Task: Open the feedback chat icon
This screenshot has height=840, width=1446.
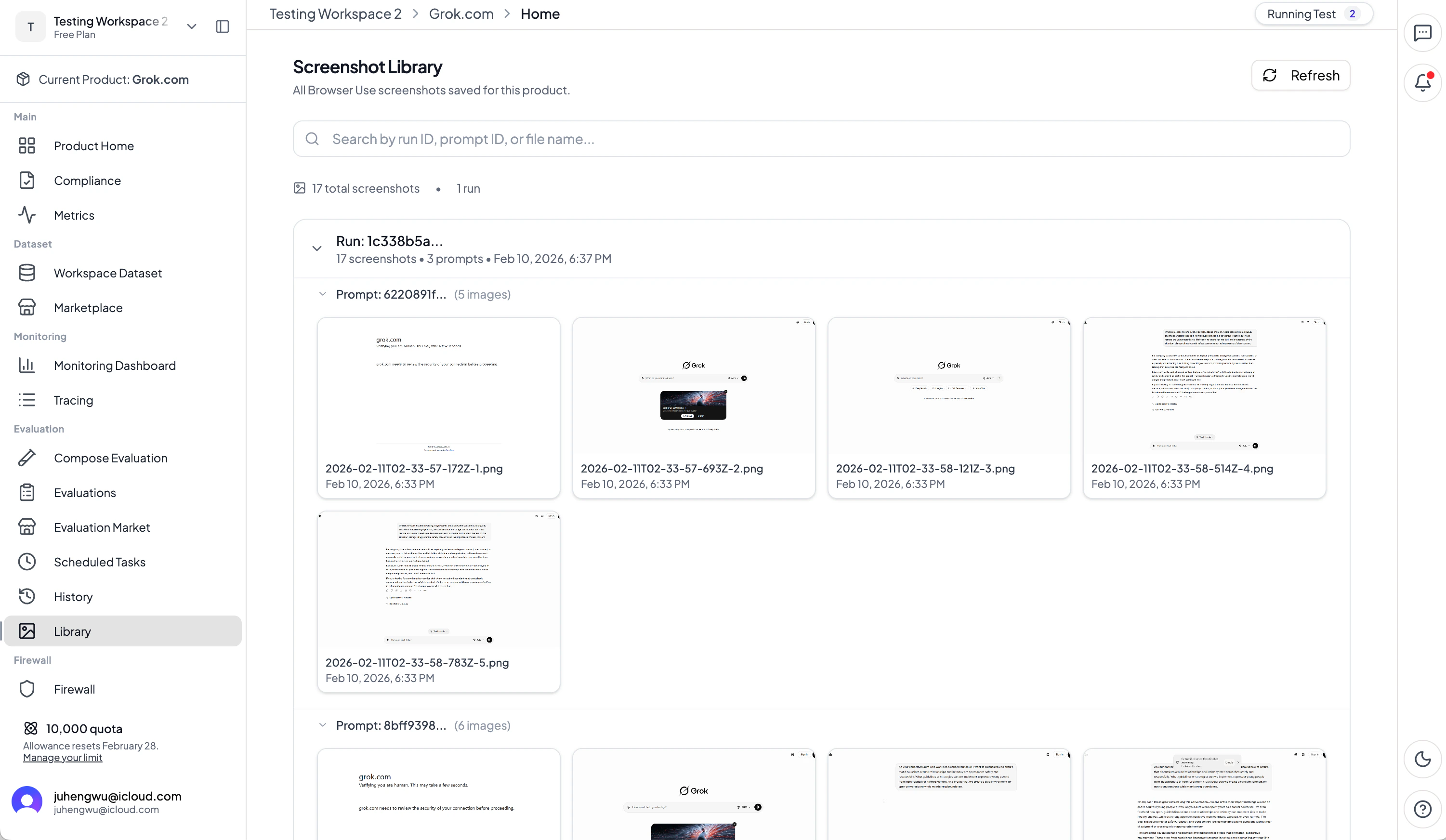Action: (1422, 33)
